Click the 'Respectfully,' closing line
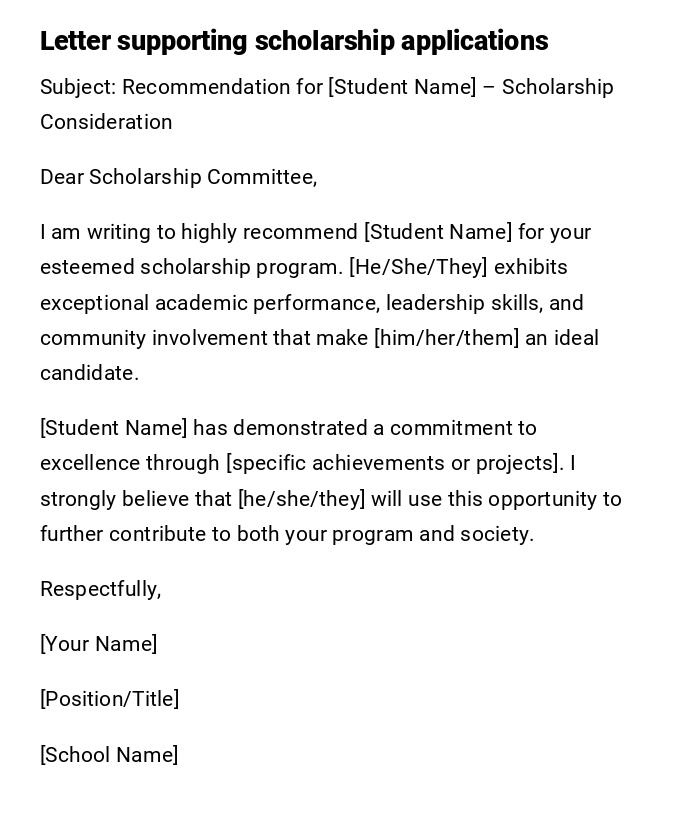The height and width of the screenshot is (817, 700). tap(100, 590)
